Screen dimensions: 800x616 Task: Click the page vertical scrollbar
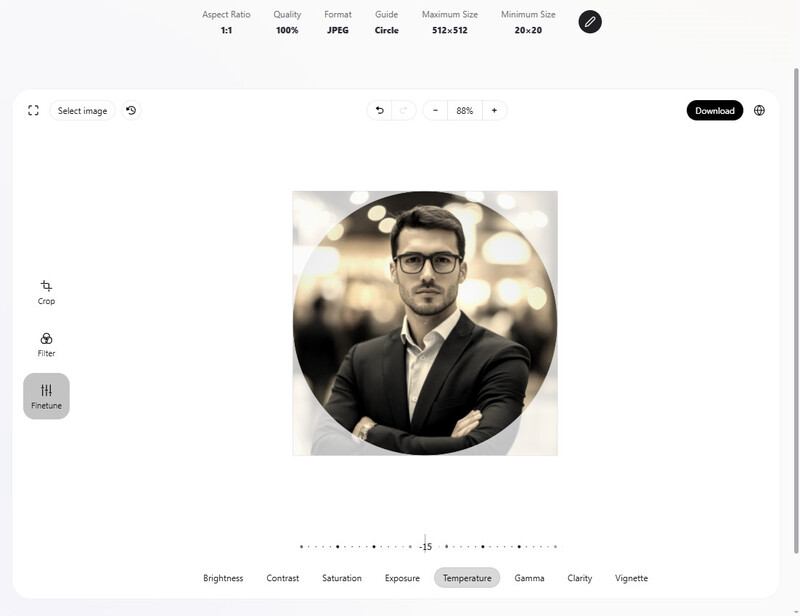tap(796, 311)
